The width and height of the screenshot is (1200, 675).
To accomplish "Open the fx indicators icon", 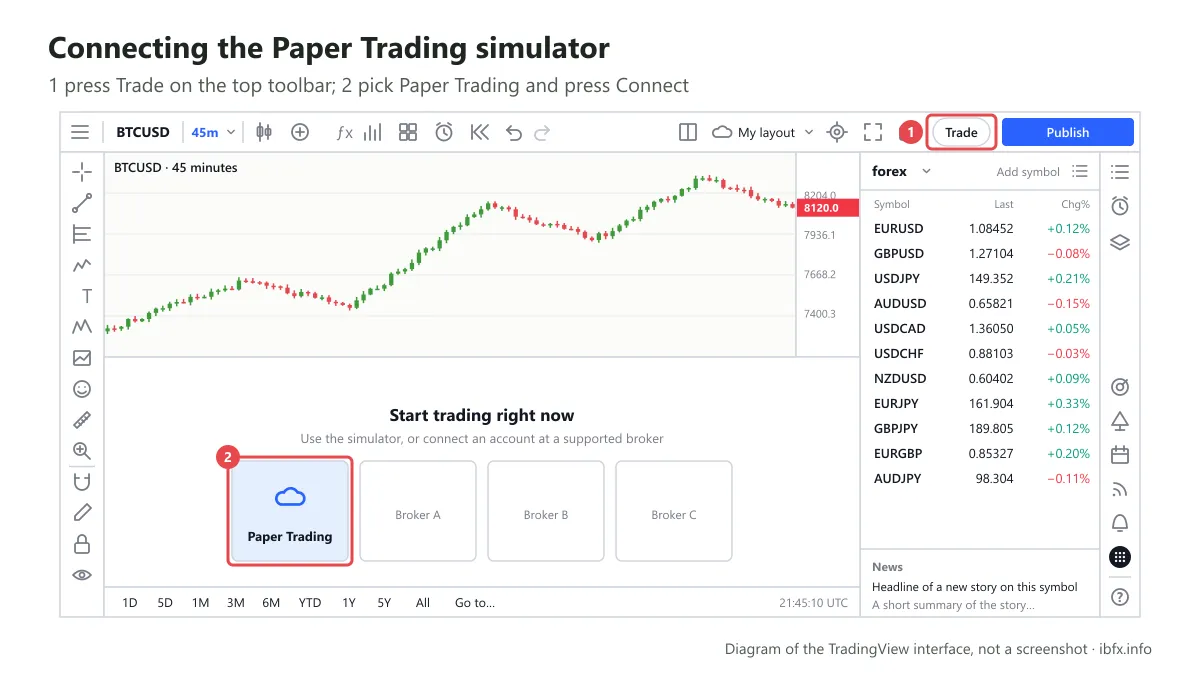I will pos(344,132).
